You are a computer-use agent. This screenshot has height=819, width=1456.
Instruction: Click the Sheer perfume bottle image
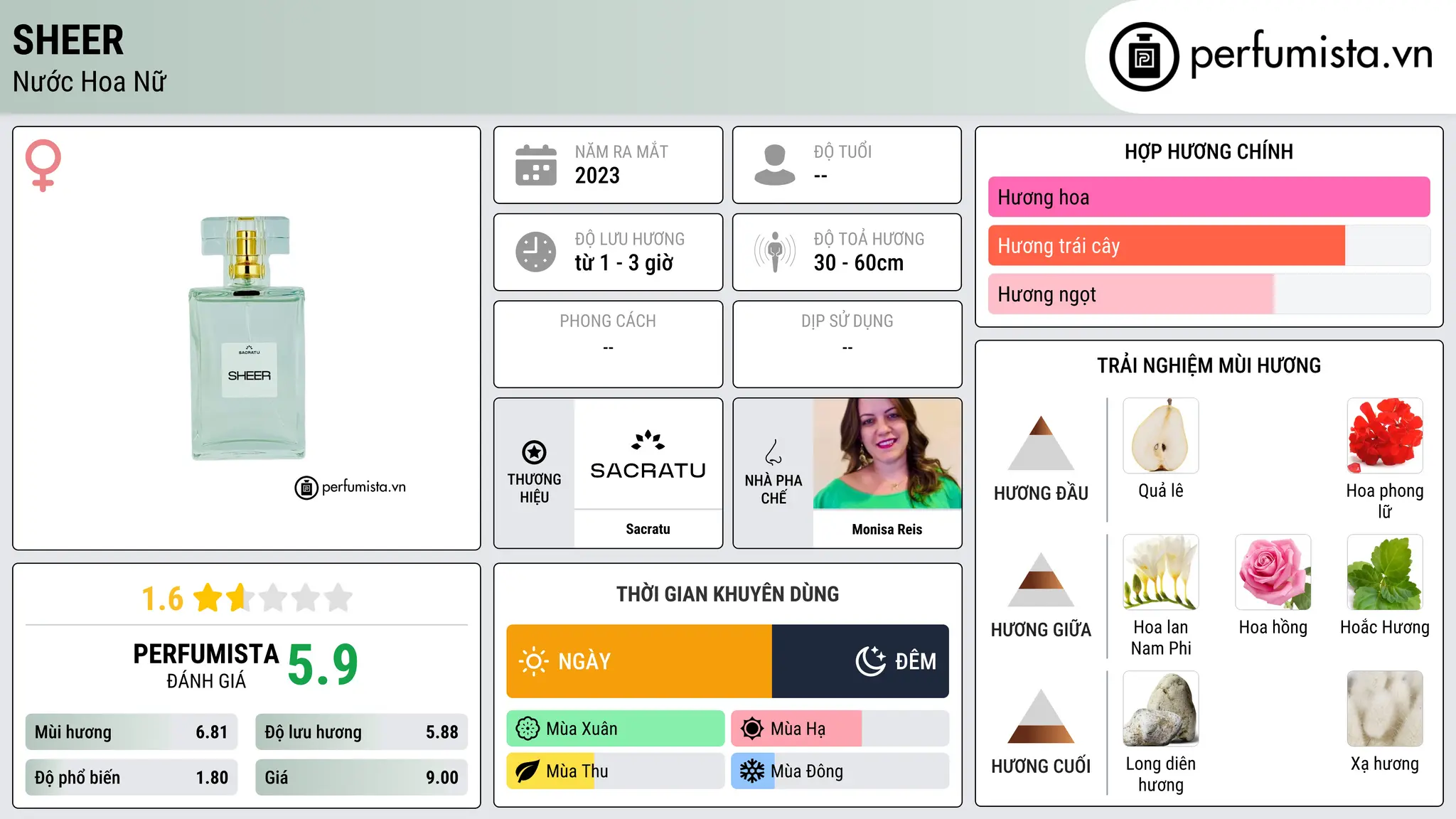point(247,338)
